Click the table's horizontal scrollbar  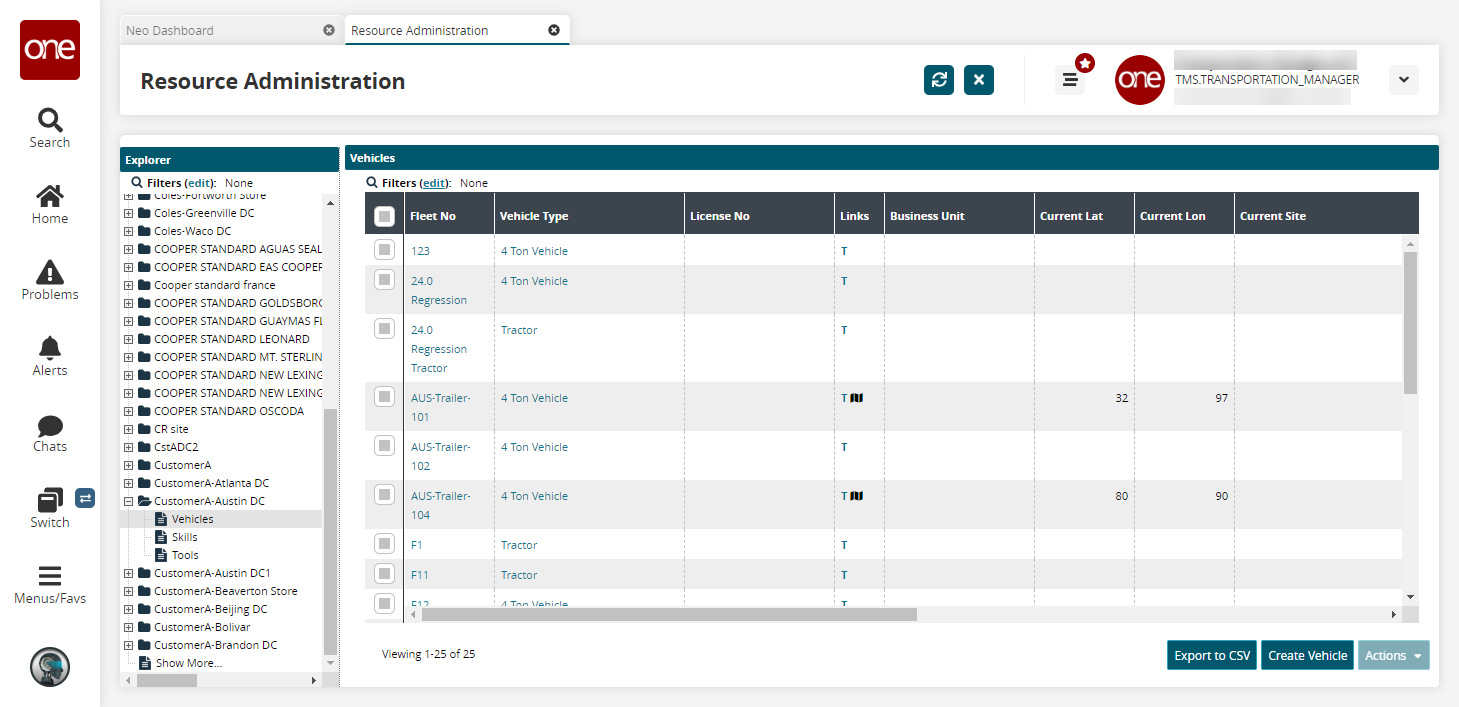(x=668, y=614)
